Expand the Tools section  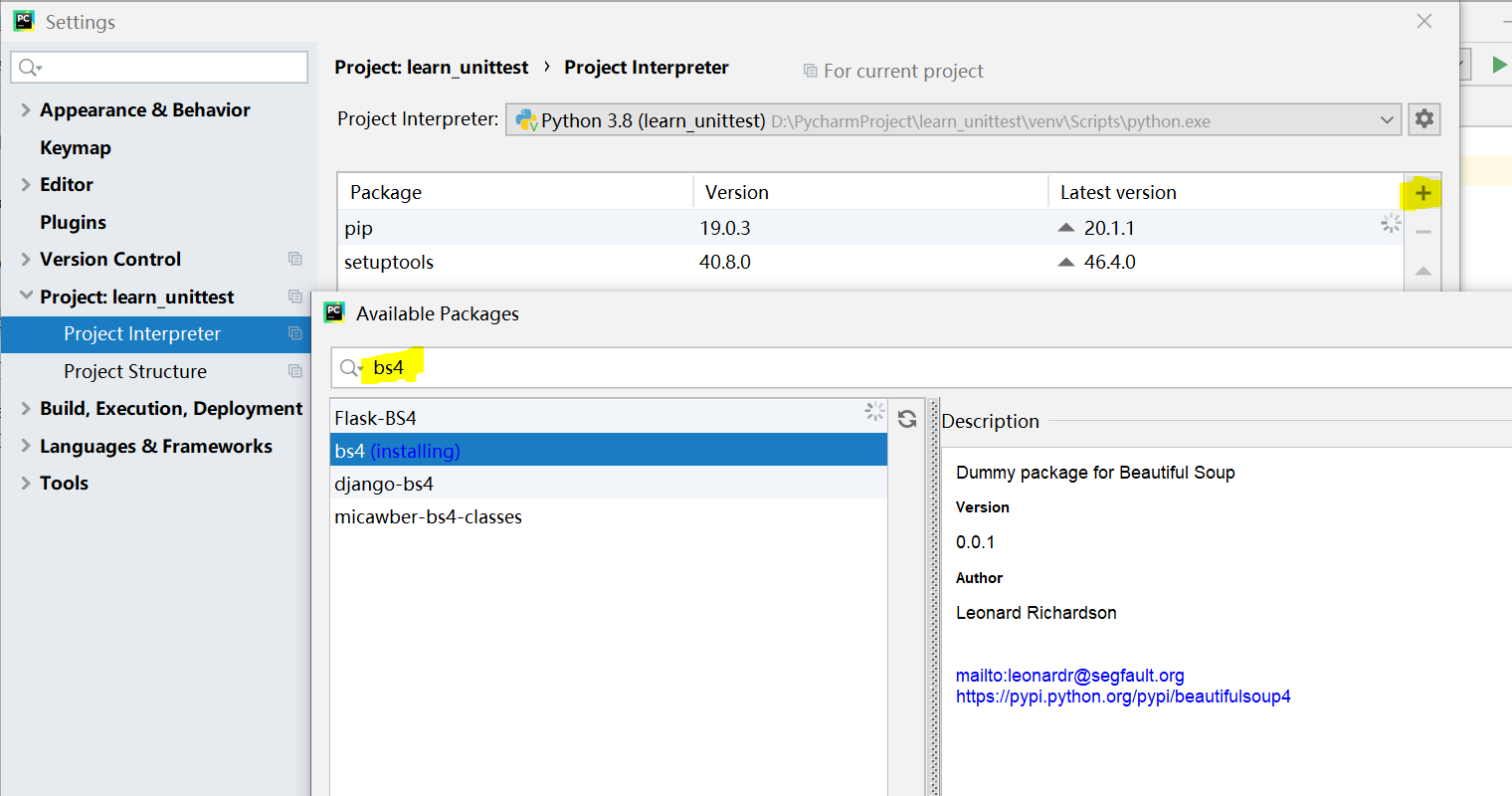pyautogui.click(x=26, y=483)
